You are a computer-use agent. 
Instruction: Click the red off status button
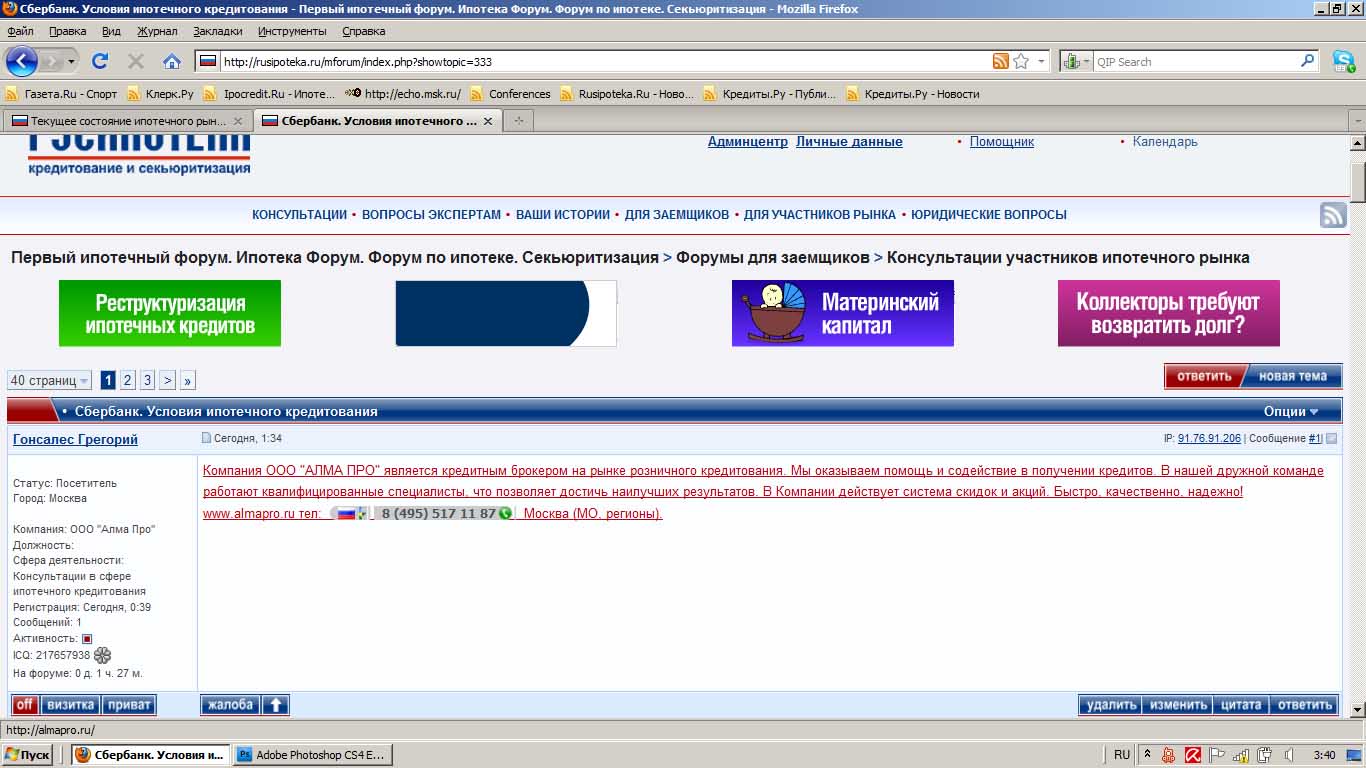25,705
